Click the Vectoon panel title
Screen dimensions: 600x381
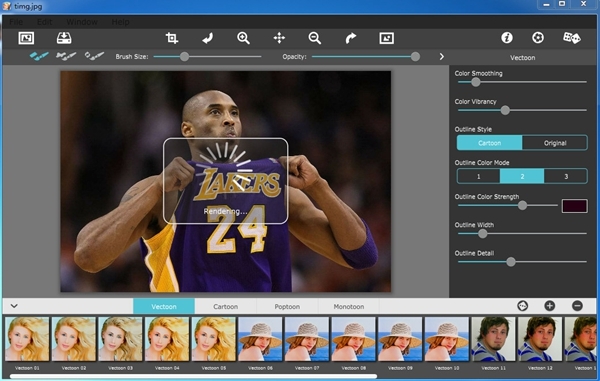coord(522,58)
